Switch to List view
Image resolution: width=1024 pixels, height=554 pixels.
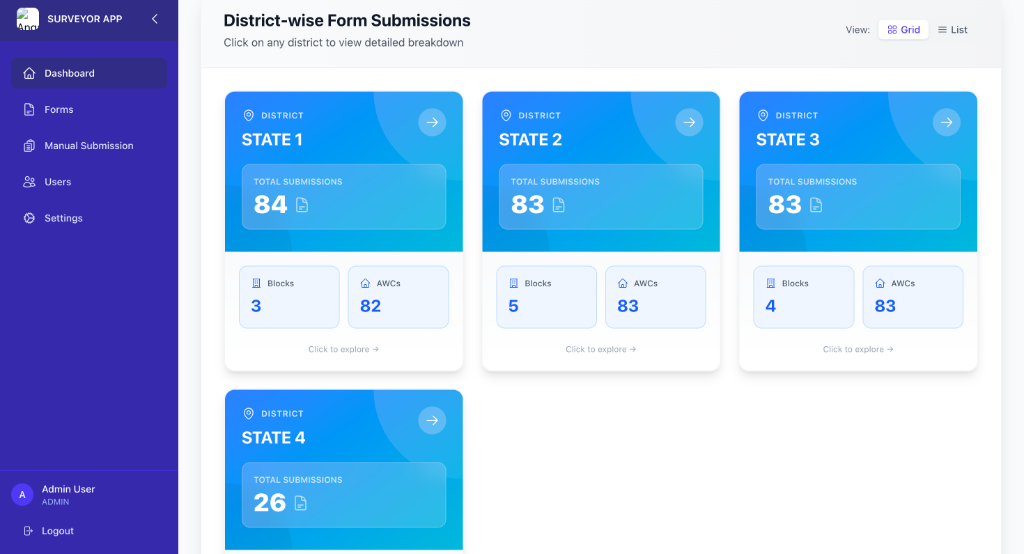pos(952,30)
